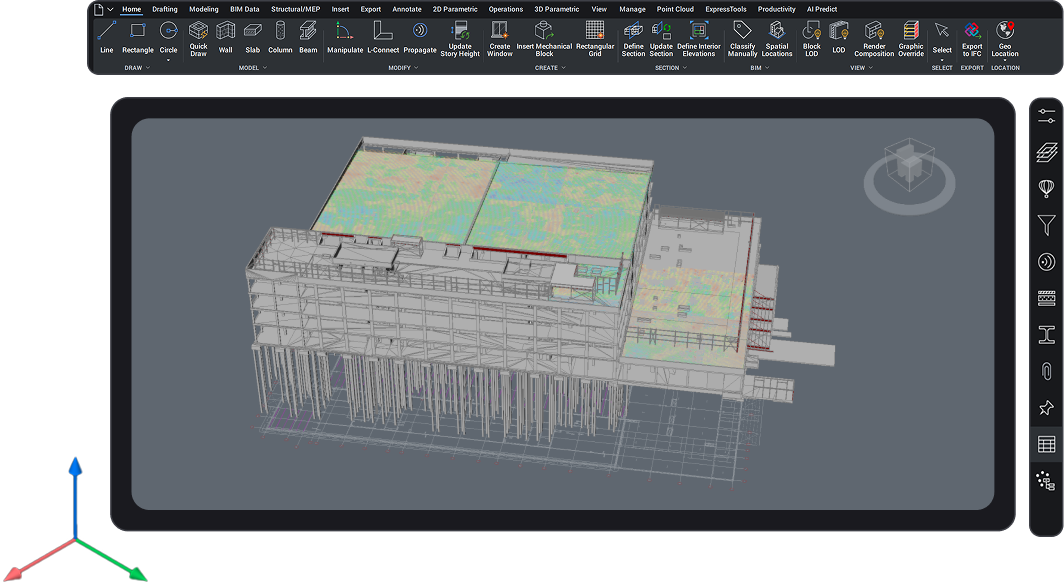
Task: Select the Wall tool
Action: pyautogui.click(x=225, y=37)
